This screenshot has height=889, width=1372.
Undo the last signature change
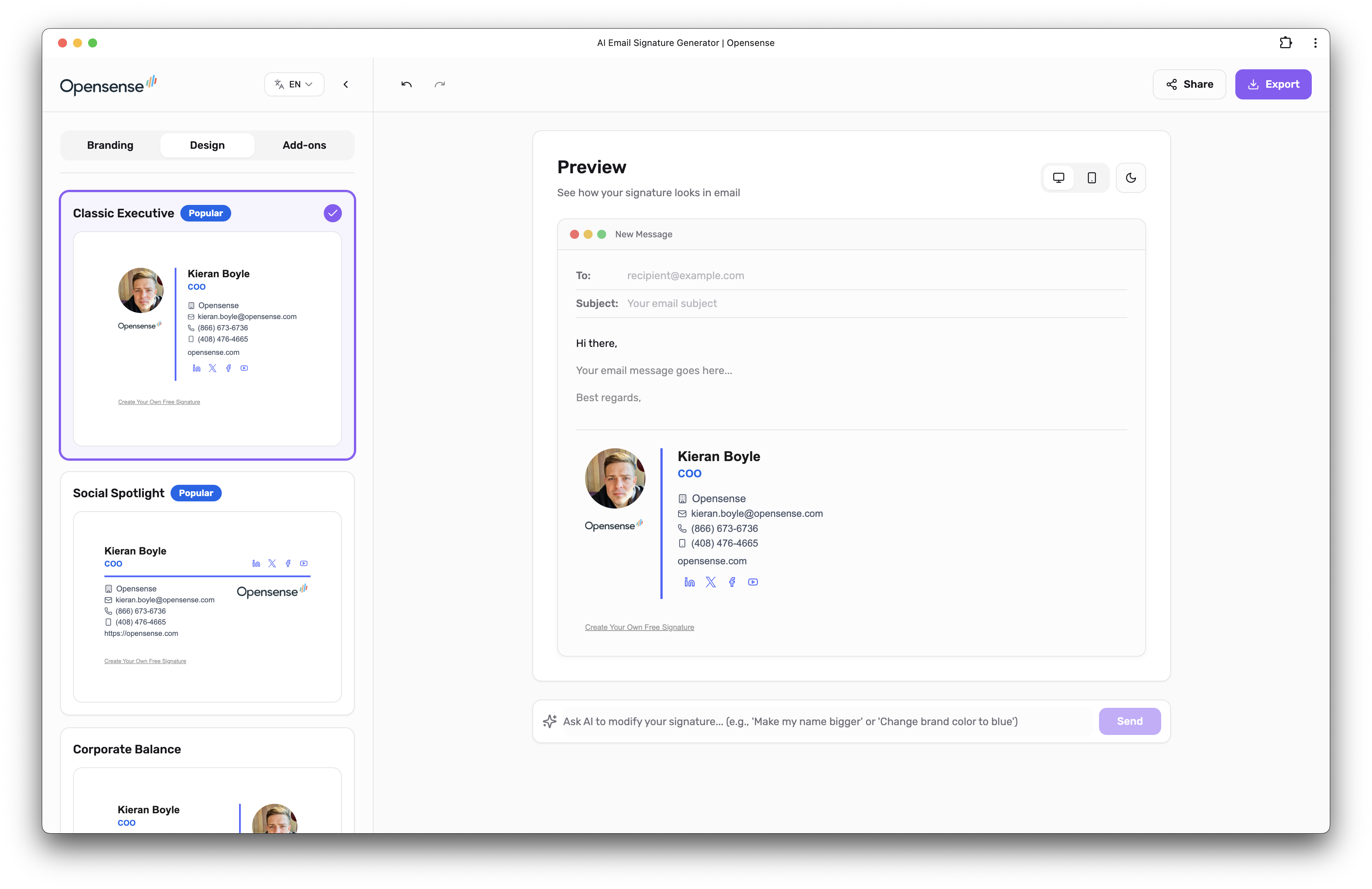tap(406, 84)
